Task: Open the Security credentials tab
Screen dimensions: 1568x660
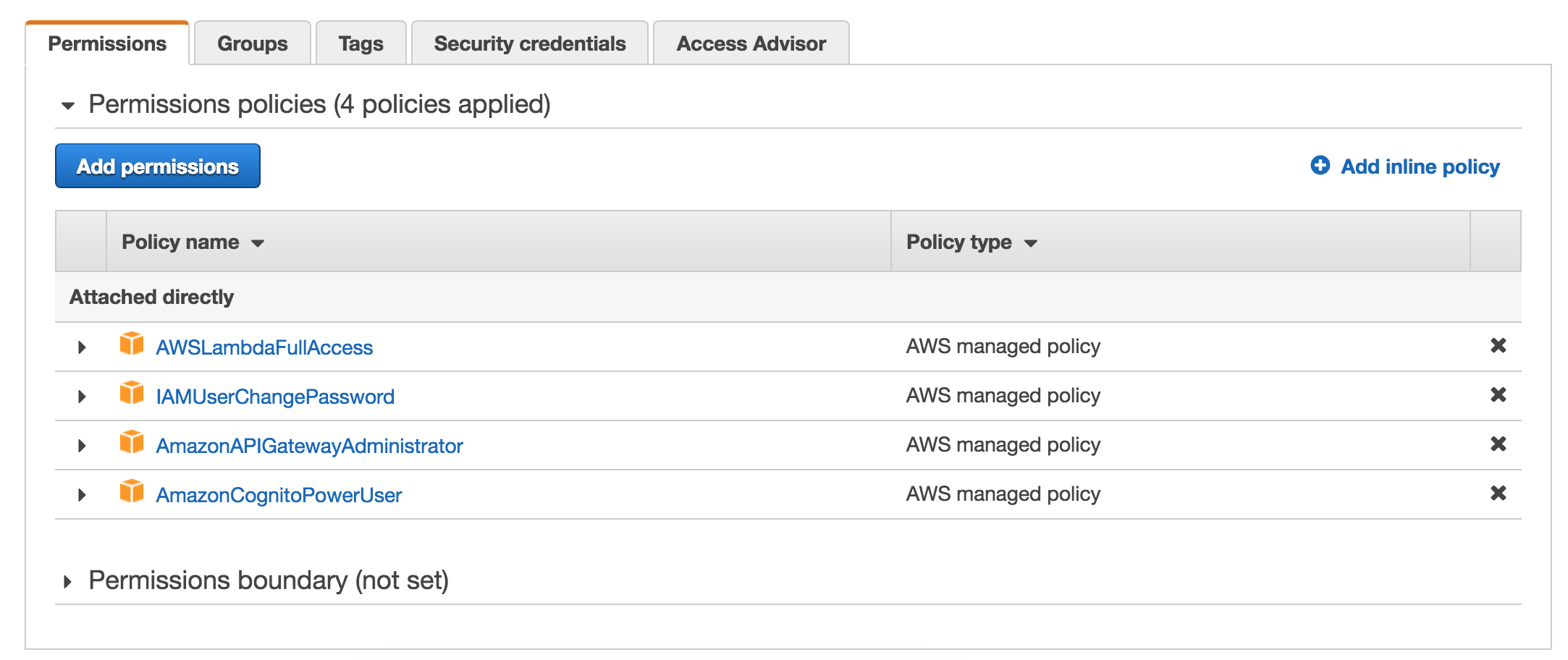Action: (x=528, y=43)
